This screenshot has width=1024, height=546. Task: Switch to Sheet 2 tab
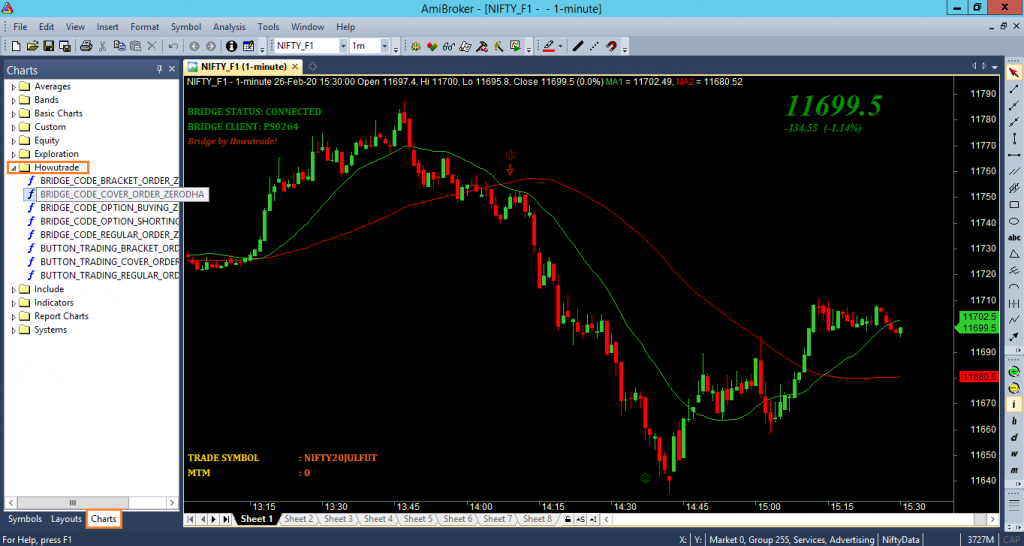(x=298, y=519)
